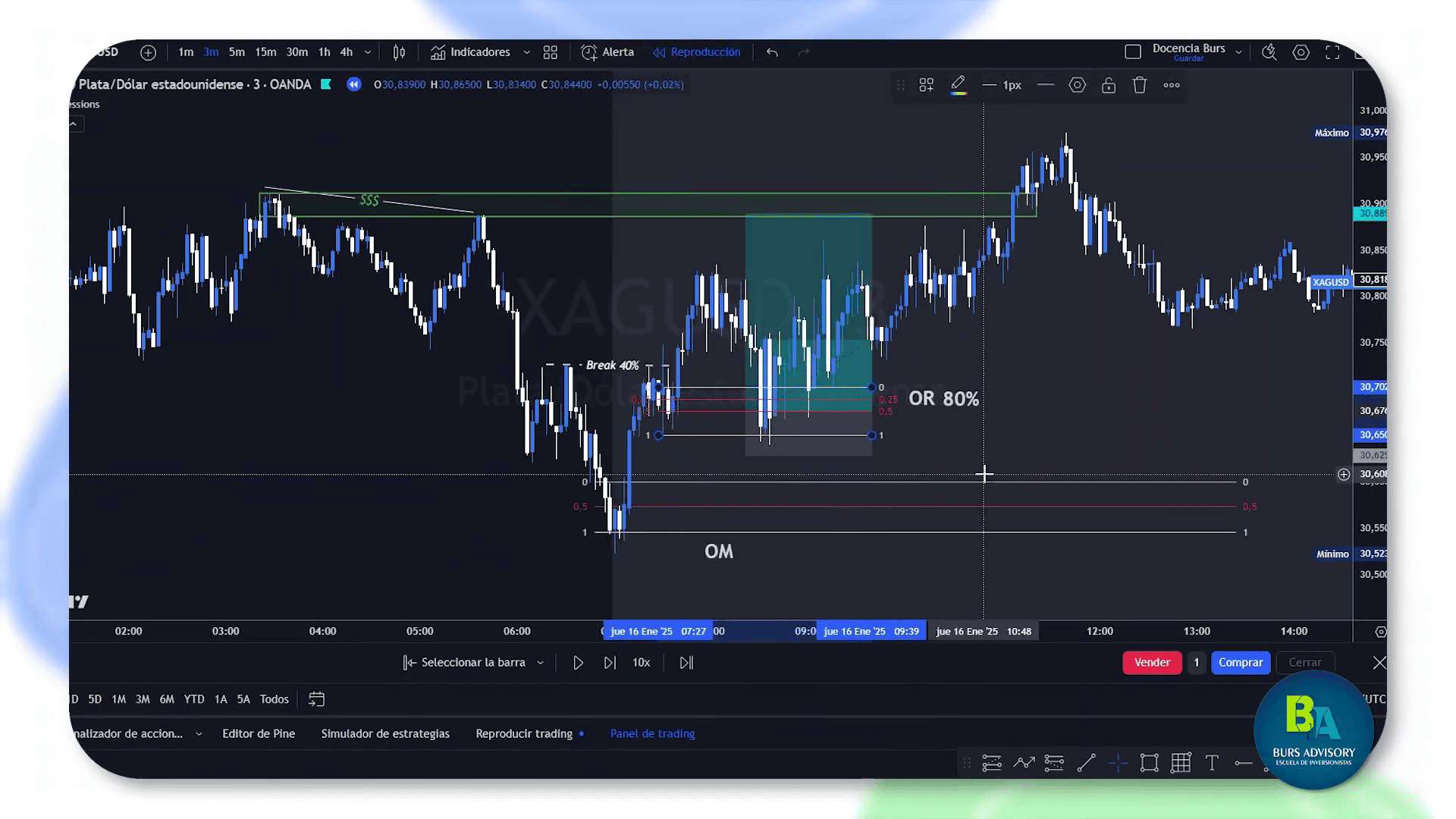Open Seleccionar la barra dropdown
This screenshot has width=1456, height=819.
tap(540, 663)
